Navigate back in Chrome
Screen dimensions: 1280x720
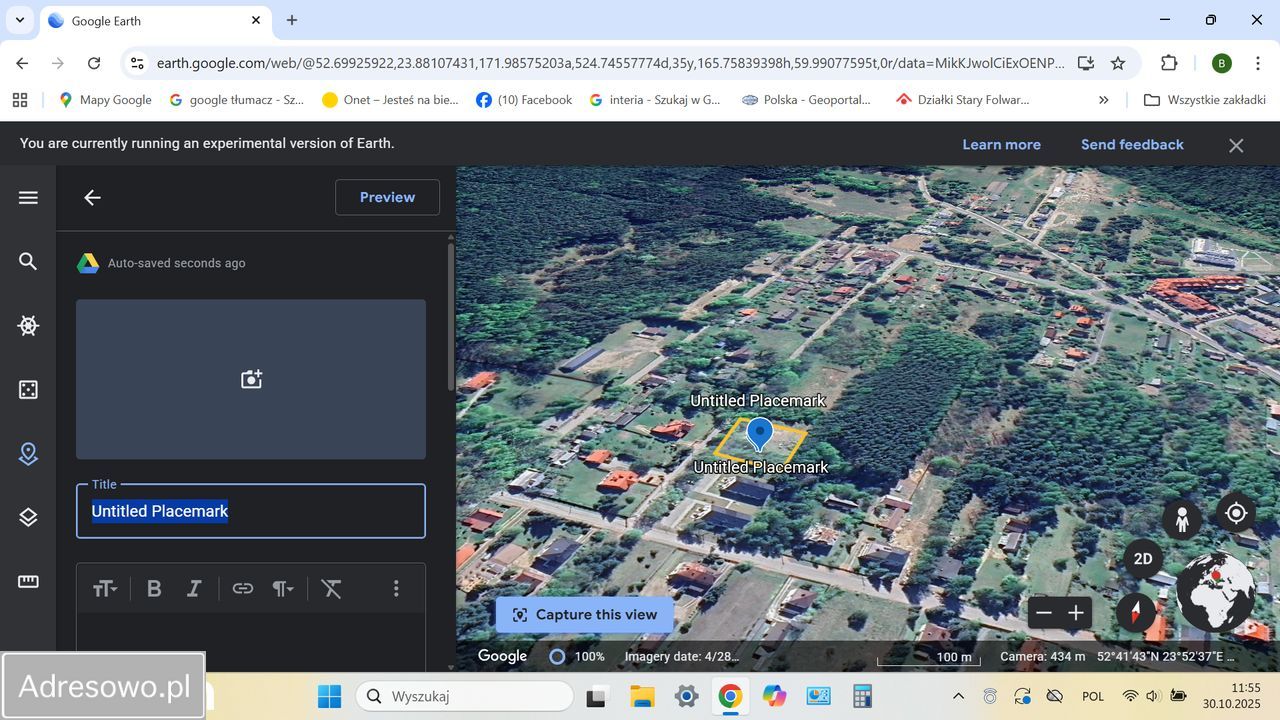pos(22,63)
